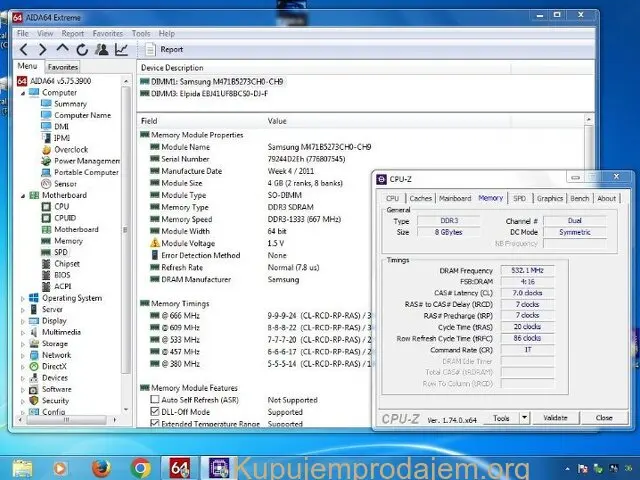Screen dimensions: 640x480
Task: Toggle the Extended Temperature Range checkbox
Action: pos(155,423)
